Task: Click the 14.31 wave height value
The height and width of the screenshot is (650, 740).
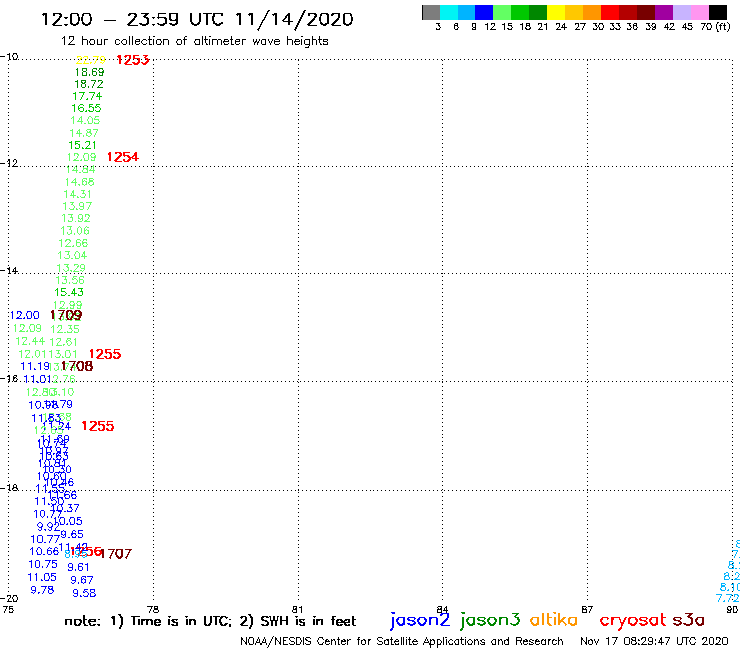Action: [x=77, y=194]
